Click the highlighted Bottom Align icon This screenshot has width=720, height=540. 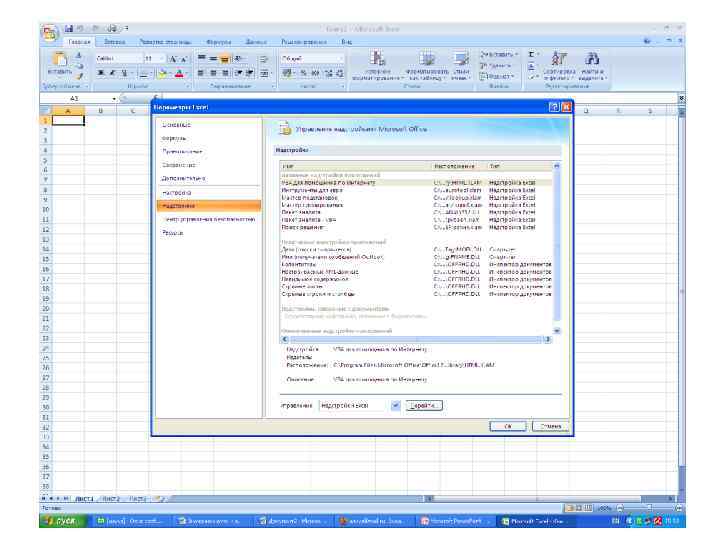point(225,58)
